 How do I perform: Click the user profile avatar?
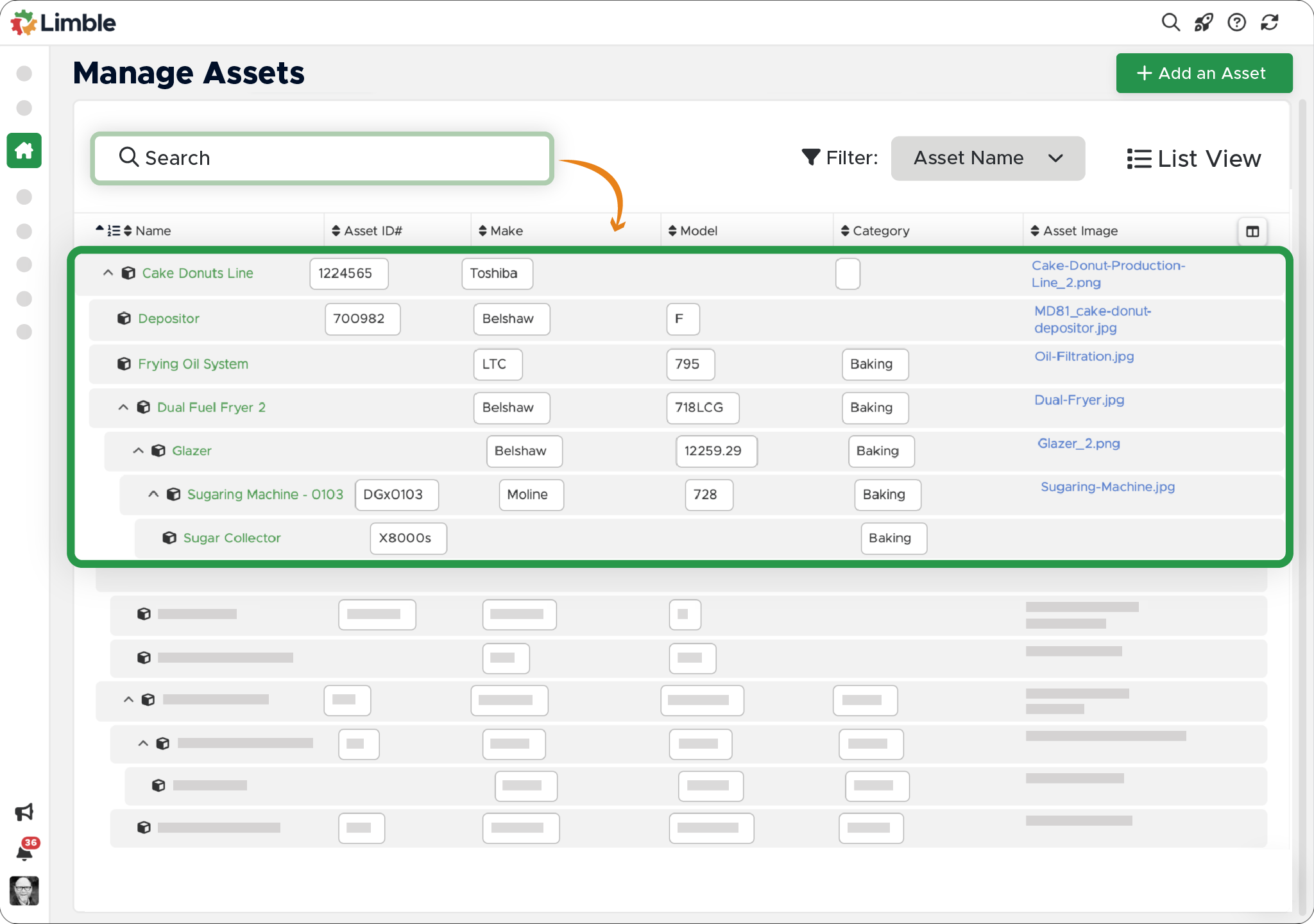click(x=24, y=891)
